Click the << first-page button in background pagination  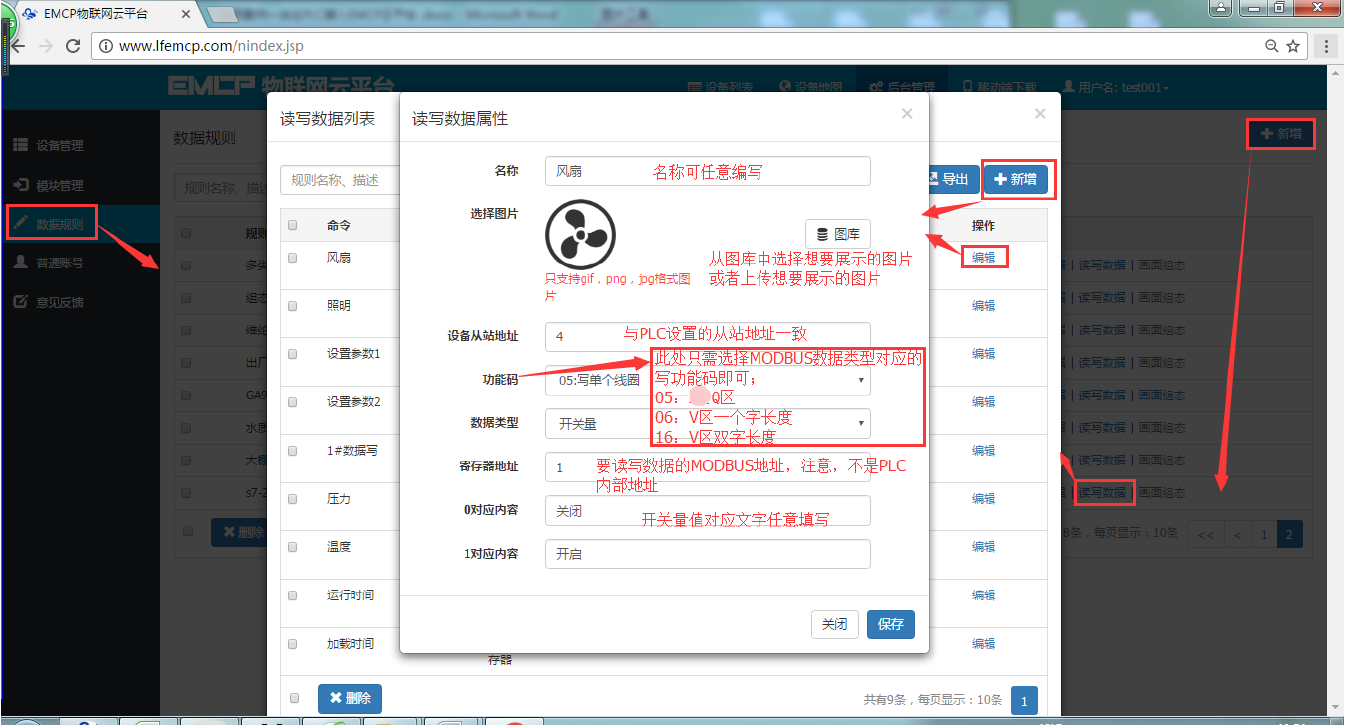[1206, 535]
